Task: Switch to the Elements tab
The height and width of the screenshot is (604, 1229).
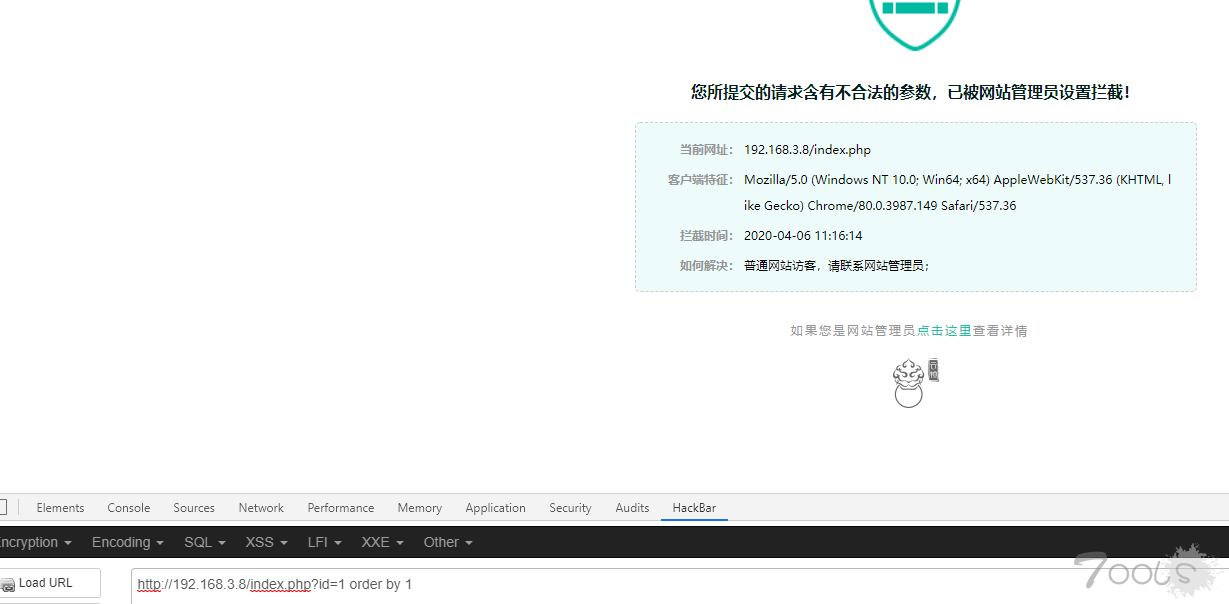Action: [x=60, y=508]
